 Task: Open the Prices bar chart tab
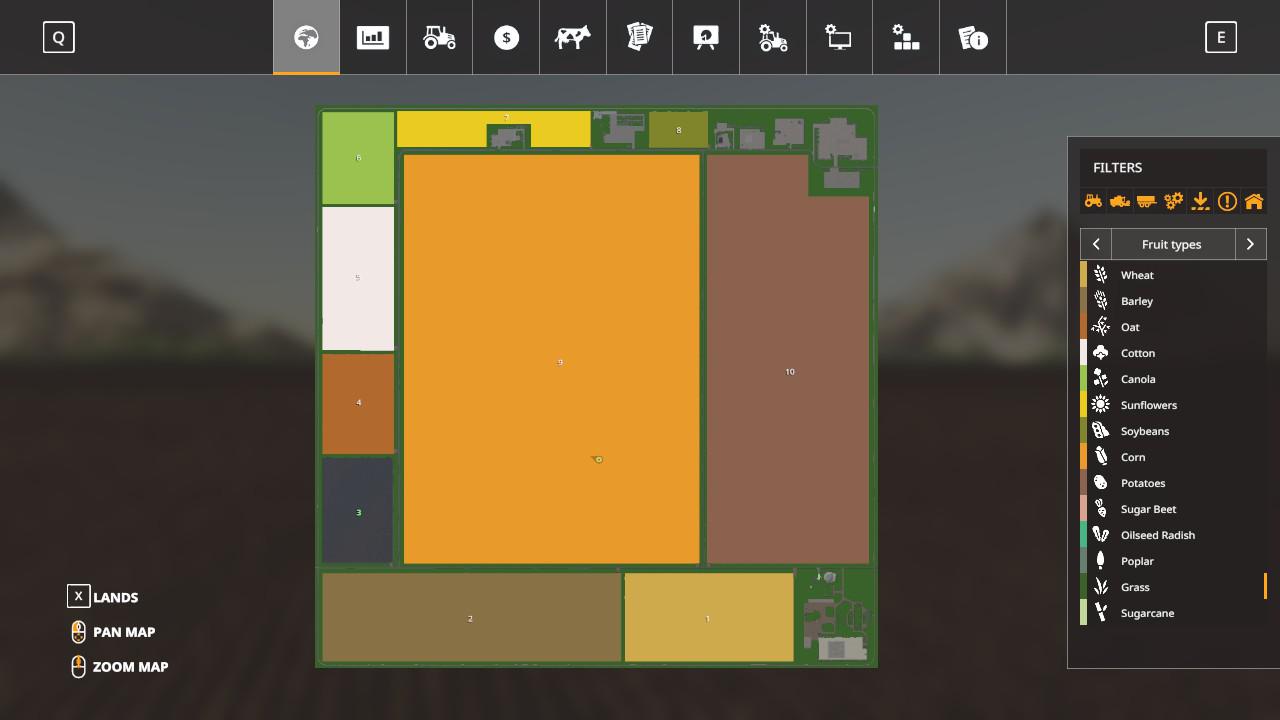(x=373, y=38)
